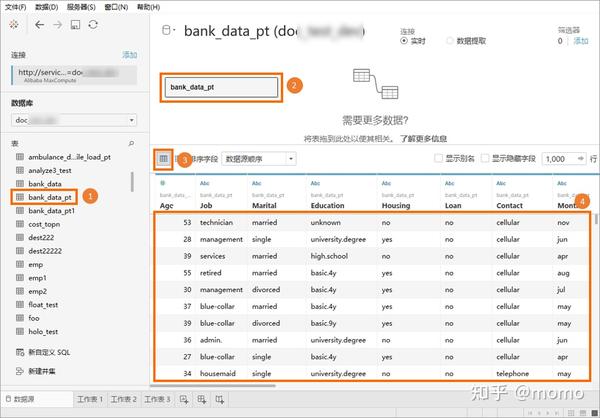Click the data source cylinder icon by title
Viewport: 600px width, 418px height.
(166, 30)
